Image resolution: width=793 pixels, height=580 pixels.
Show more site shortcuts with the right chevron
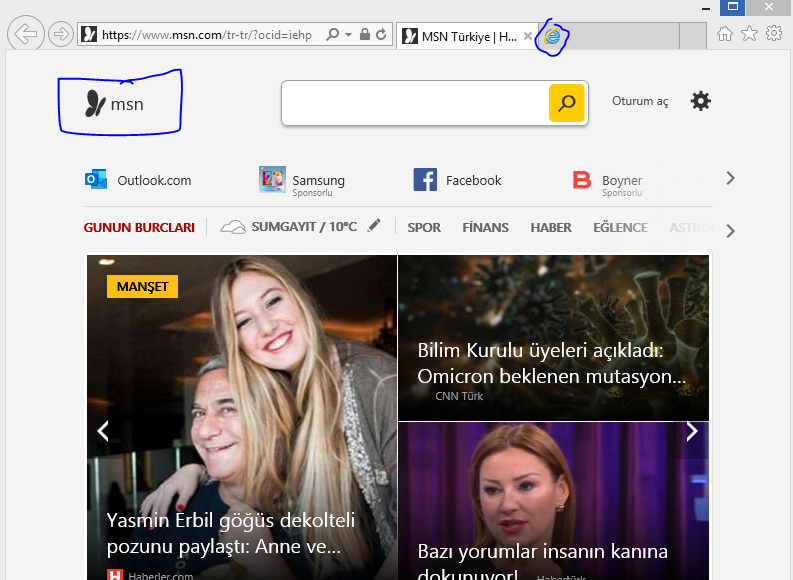(x=730, y=178)
